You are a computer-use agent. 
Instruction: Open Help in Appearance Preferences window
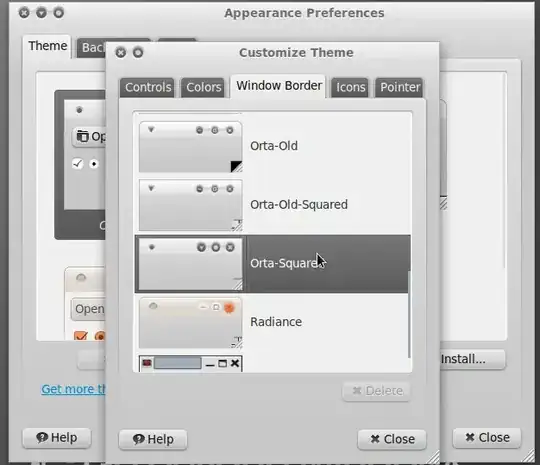[x=57, y=438]
